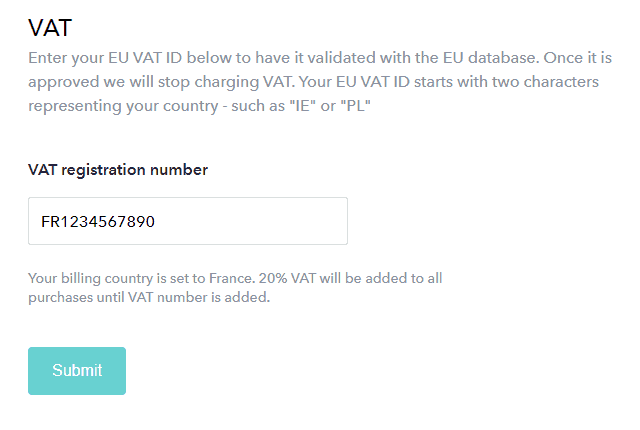The height and width of the screenshot is (430, 640).
Task: Click the 'VAT' page heading
Action: tap(50, 27)
